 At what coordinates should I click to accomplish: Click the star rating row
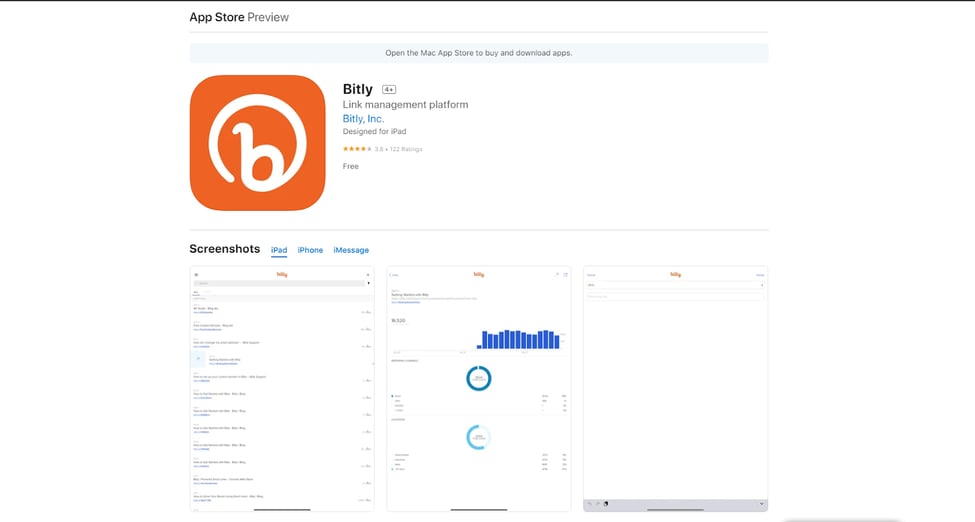(382, 149)
